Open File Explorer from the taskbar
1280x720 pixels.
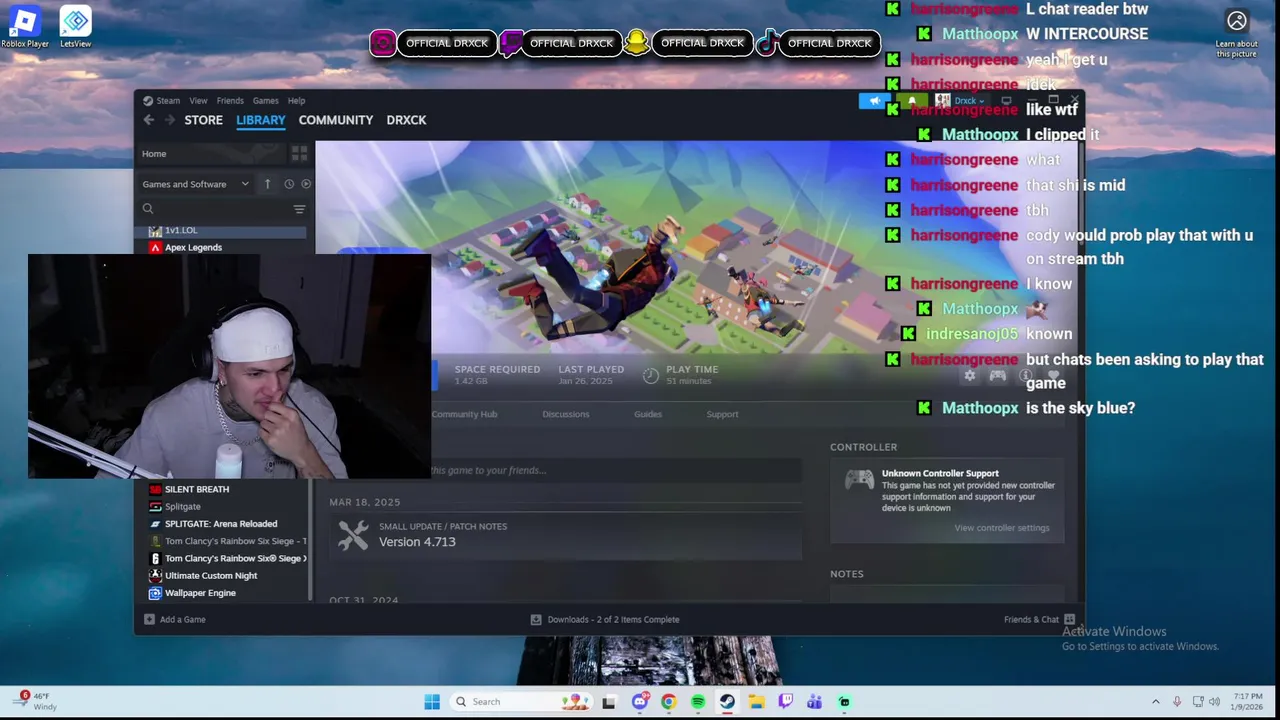pos(757,702)
